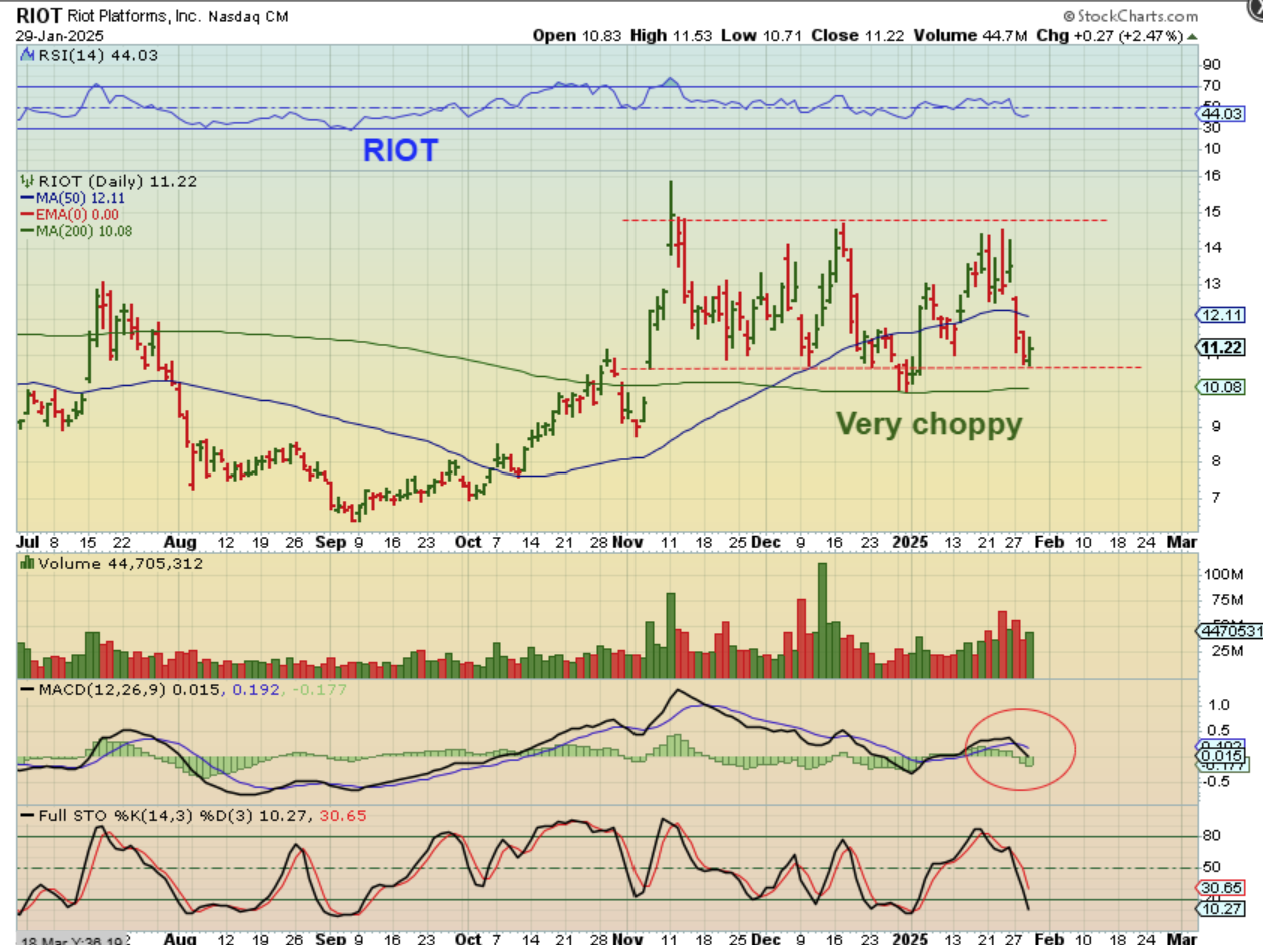Click the 44.03 RSI value tag on right axis

pyautogui.click(x=1221, y=115)
